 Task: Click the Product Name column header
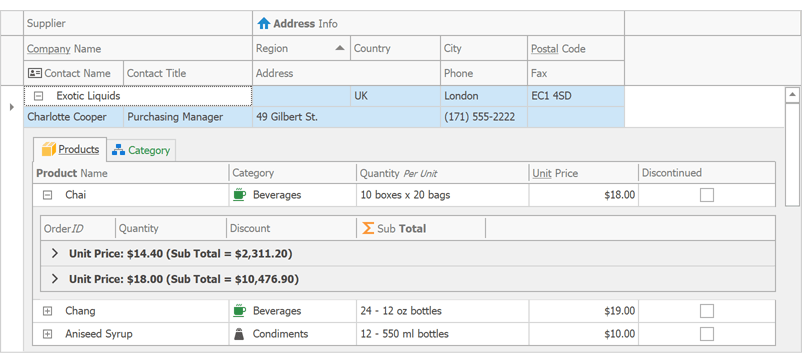(131, 173)
